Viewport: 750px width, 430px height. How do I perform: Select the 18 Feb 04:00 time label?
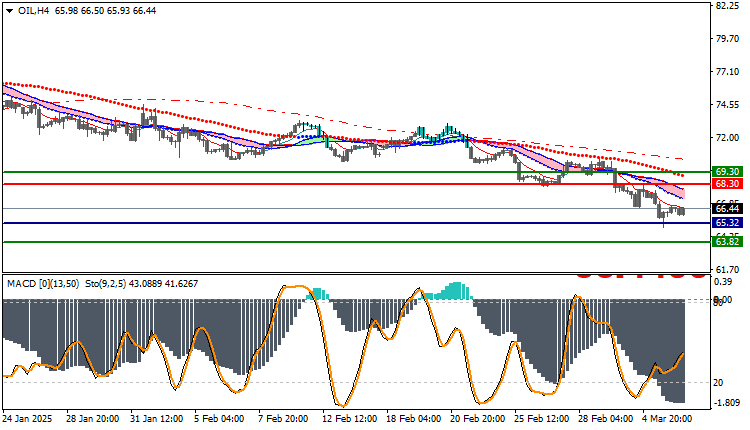(414, 419)
